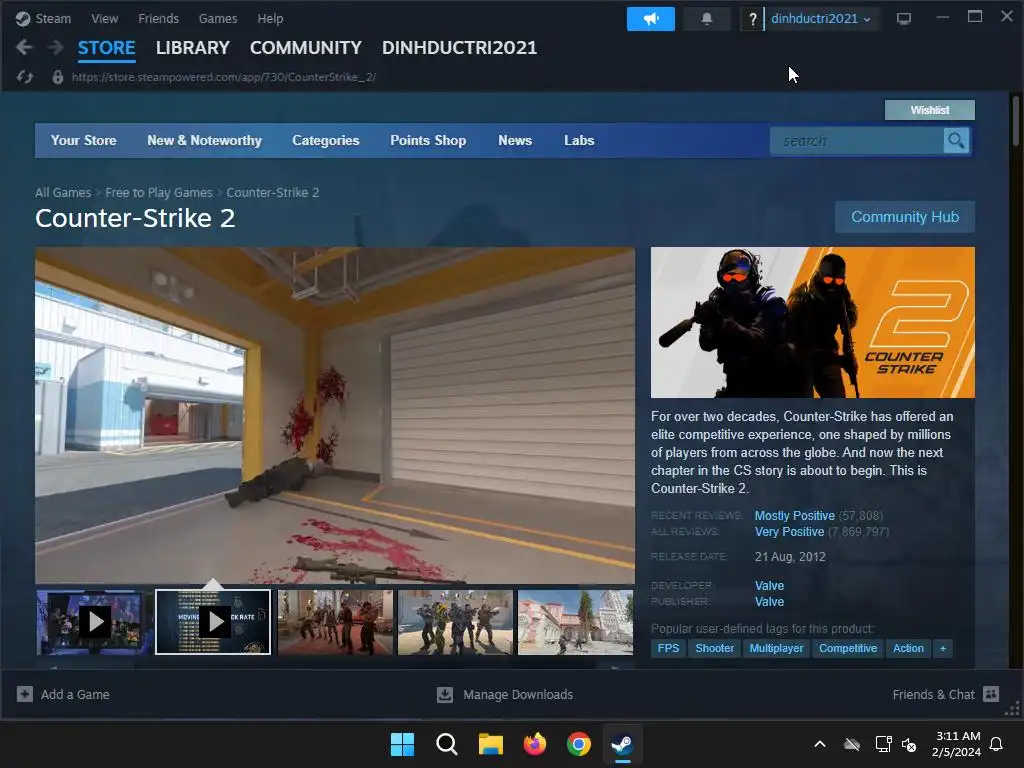The image size is (1024, 768).
Task: Open the News link
Action: [x=515, y=140]
